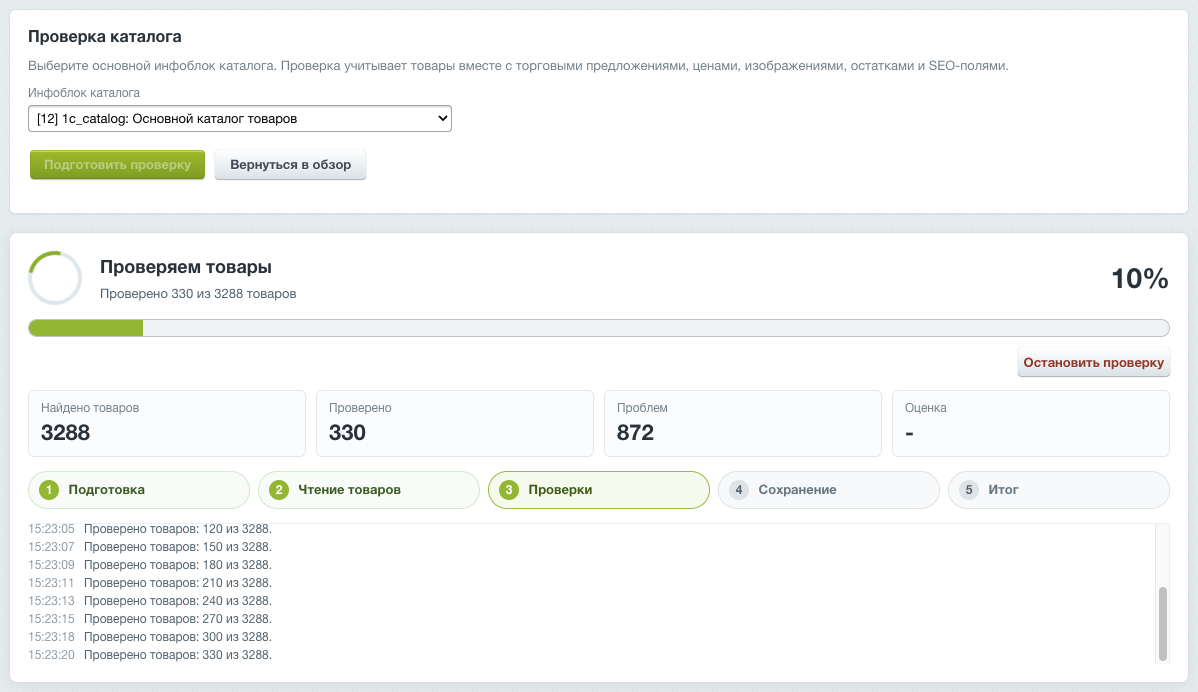Click the circular loading spinner icon
This screenshot has width=1198, height=692.
tap(55, 278)
